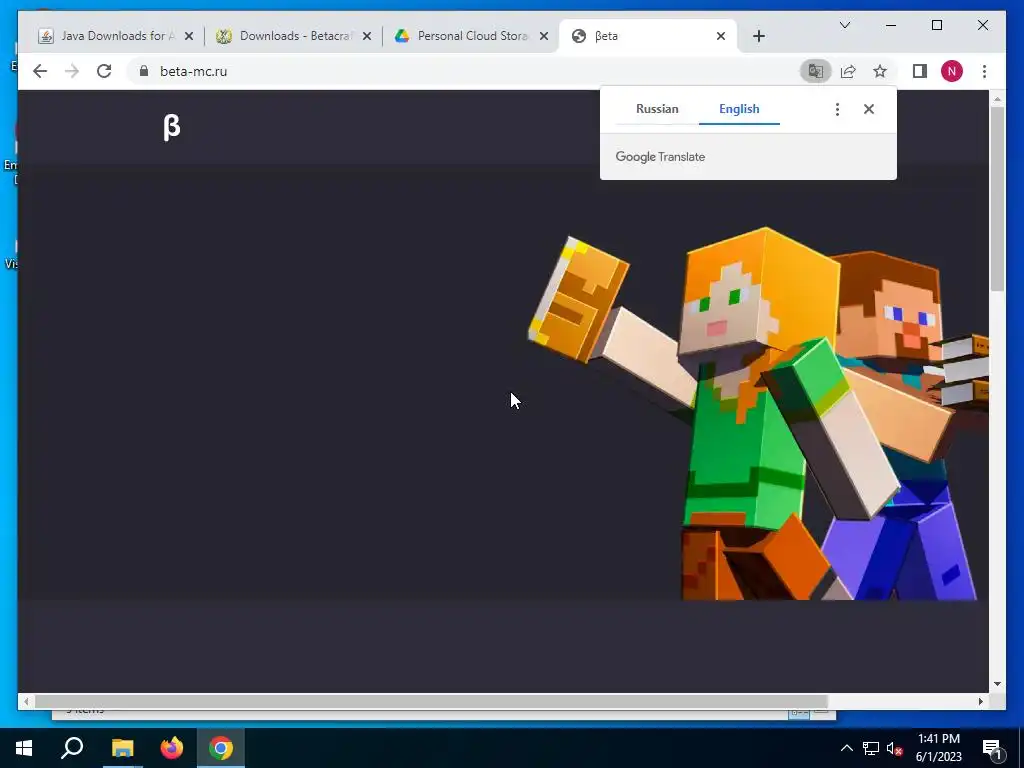This screenshot has height=768, width=1024.
Task: Open the N profile avatar menu
Action: (x=952, y=71)
